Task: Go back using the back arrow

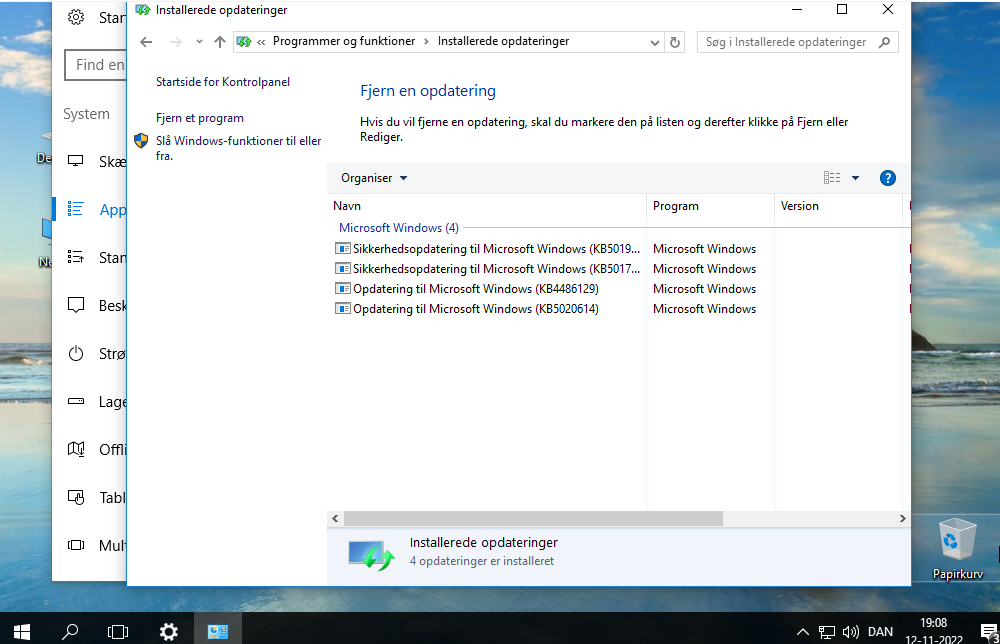Action: click(x=146, y=42)
